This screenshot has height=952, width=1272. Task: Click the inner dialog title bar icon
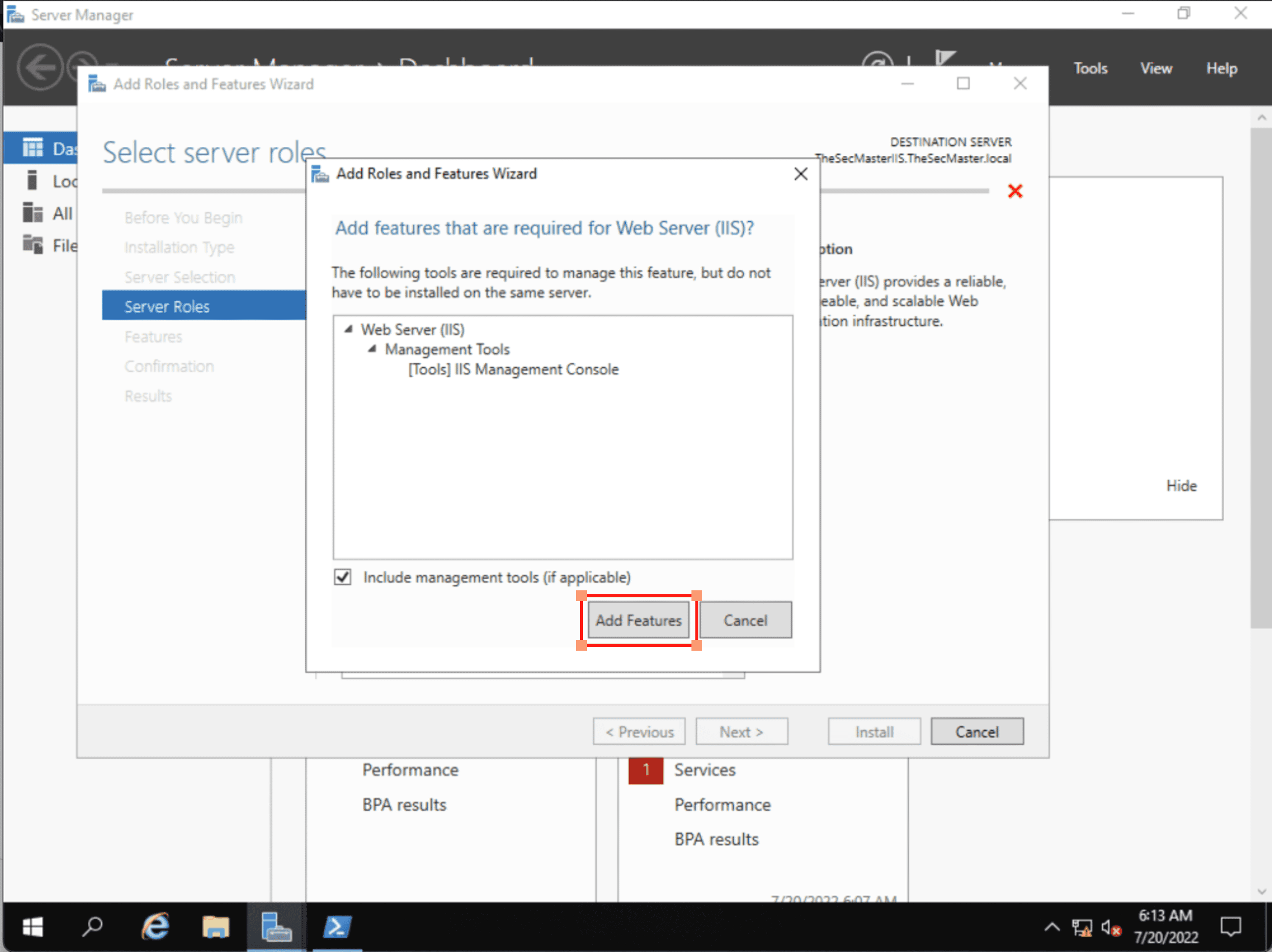coord(320,174)
